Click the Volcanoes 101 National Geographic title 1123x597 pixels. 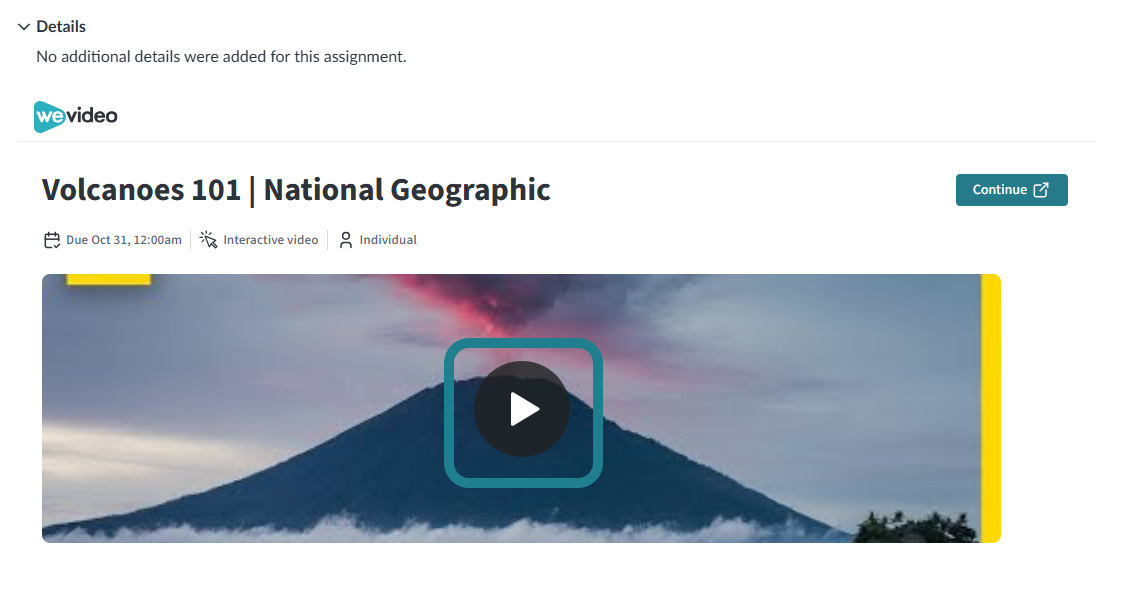pyautogui.click(x=296, y=190)
